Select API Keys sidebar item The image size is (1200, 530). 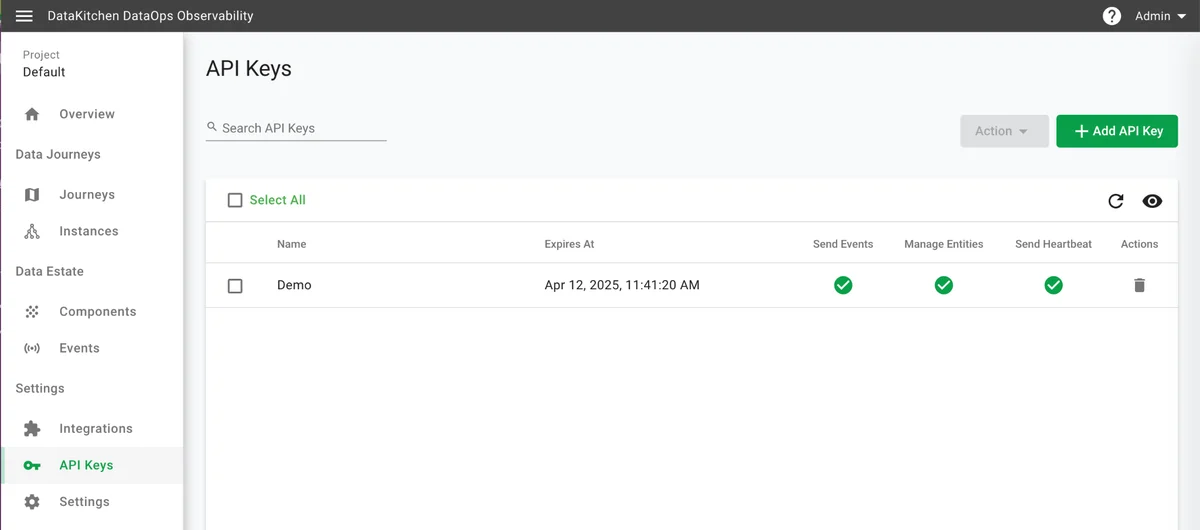point(92,465)
